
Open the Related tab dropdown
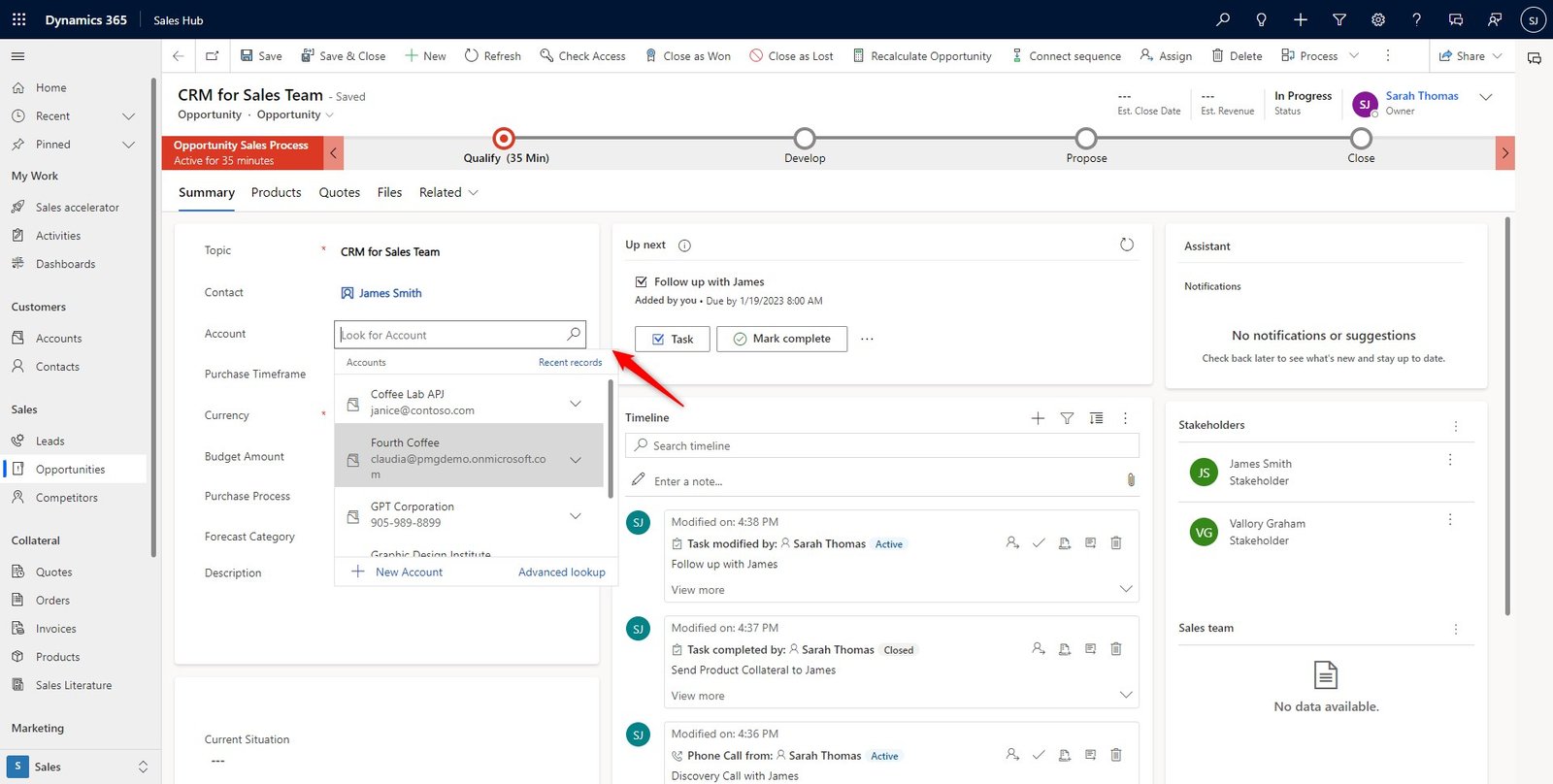pos(448,192)
